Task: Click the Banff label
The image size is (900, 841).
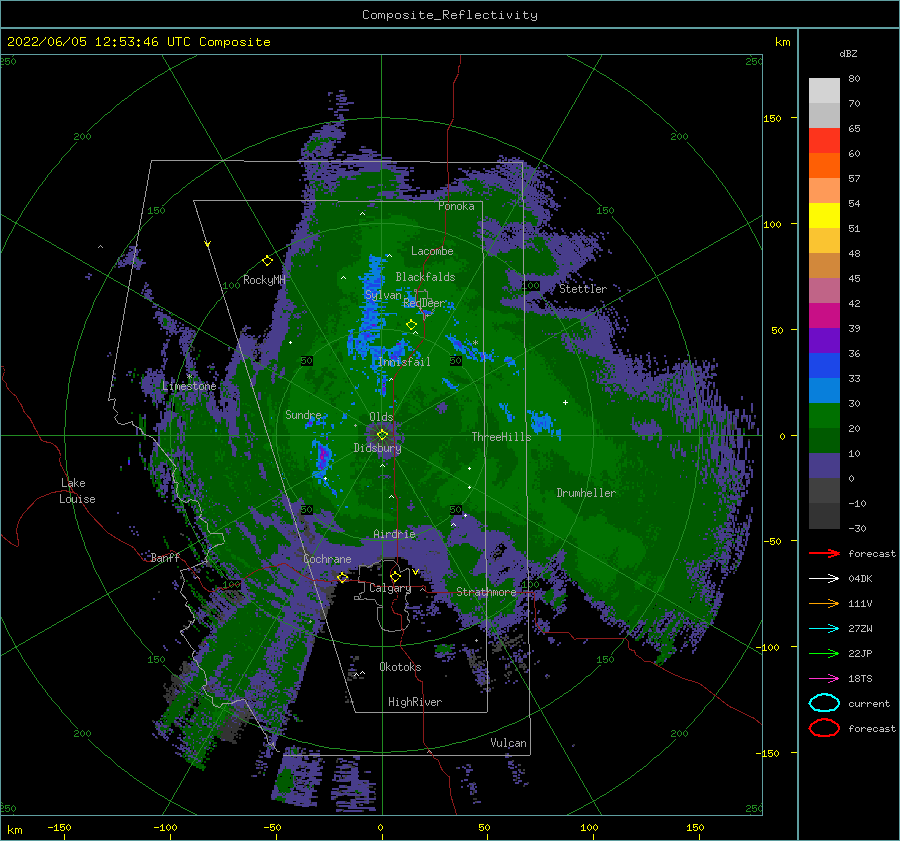Action: click(x=165, y=558)
